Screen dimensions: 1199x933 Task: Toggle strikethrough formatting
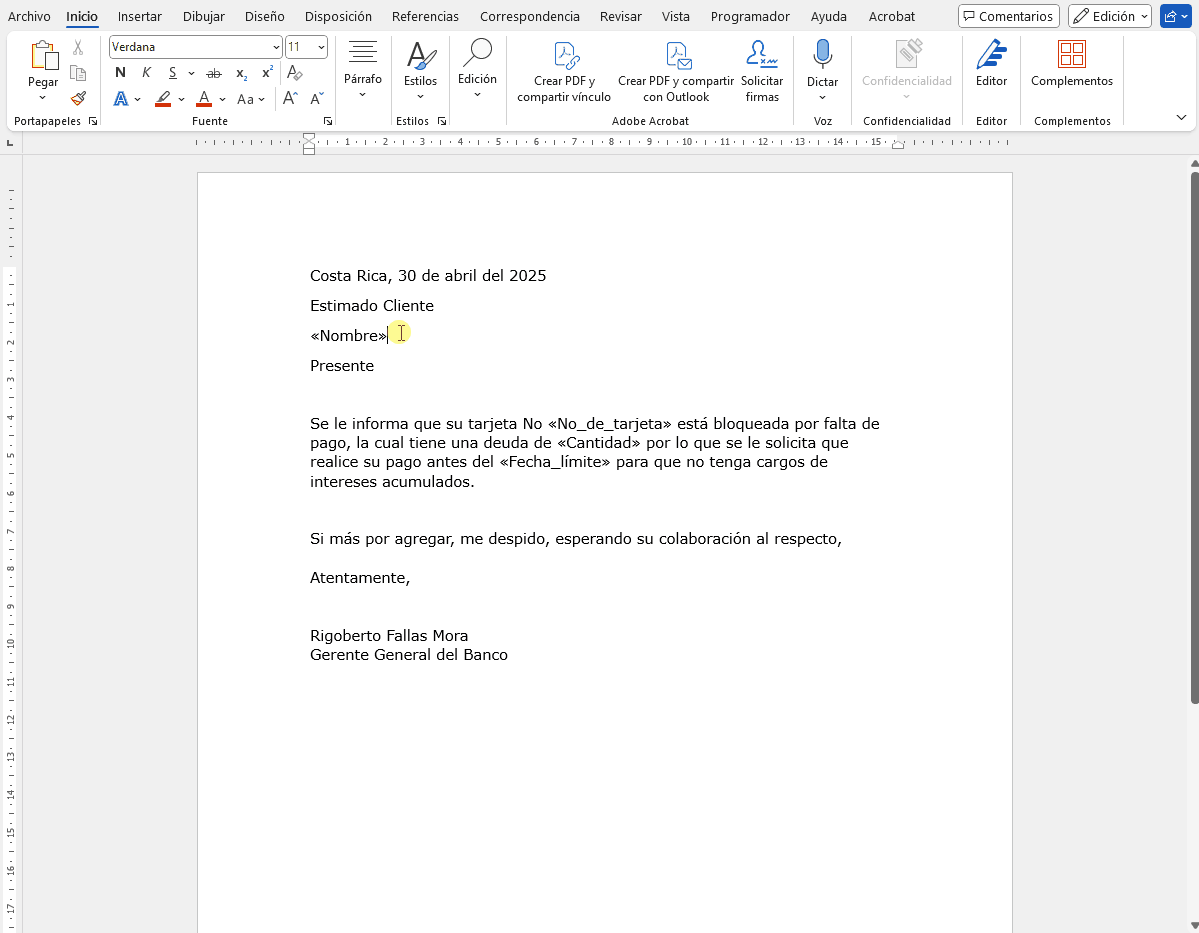[x=213, y=73]
